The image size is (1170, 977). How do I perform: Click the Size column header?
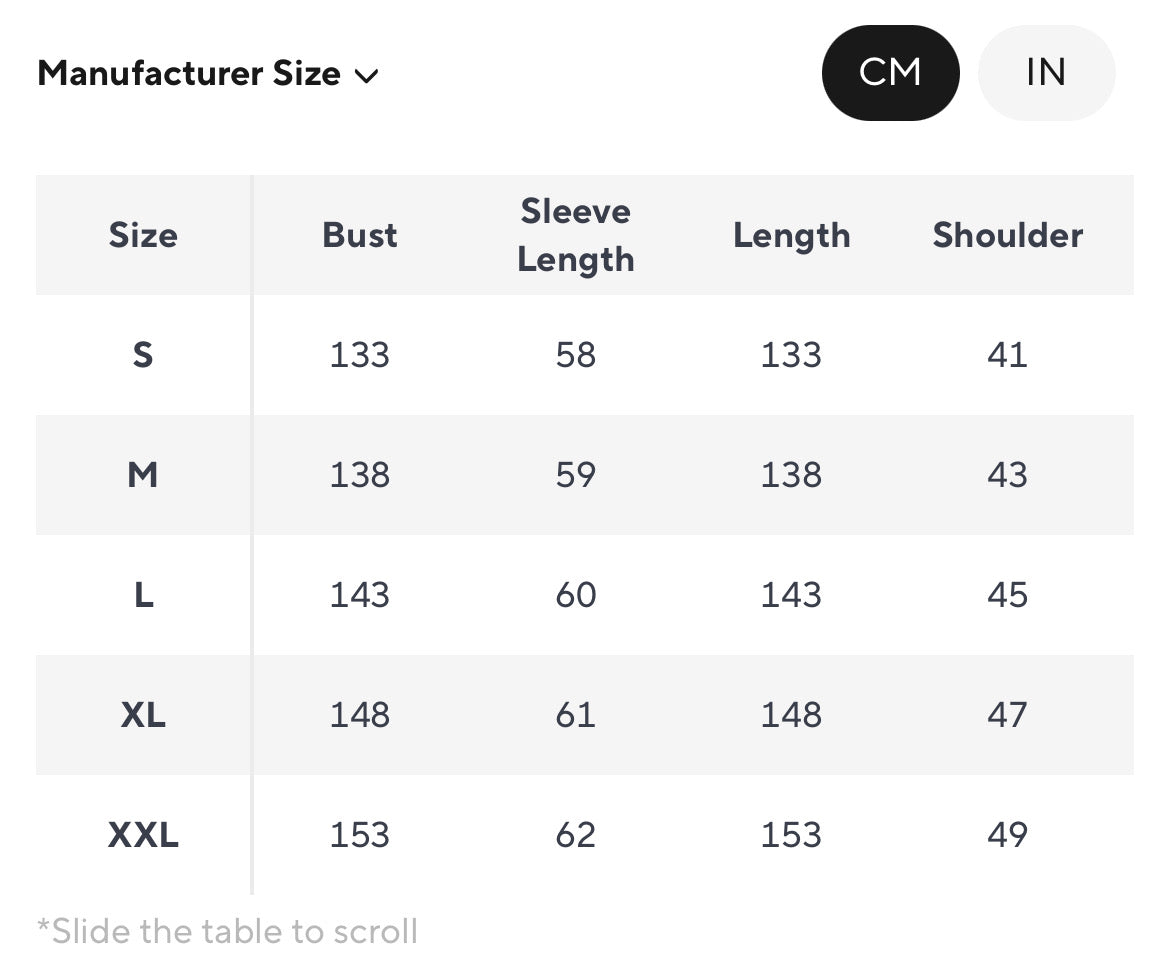coord(143,235)
